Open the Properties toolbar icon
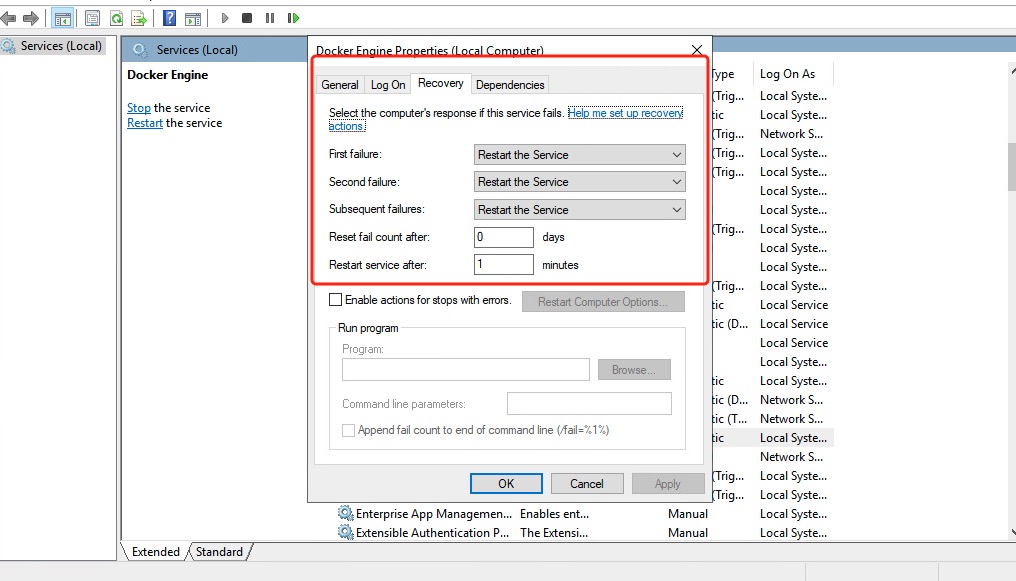The image size is (1016, 581). click(93, 18)
